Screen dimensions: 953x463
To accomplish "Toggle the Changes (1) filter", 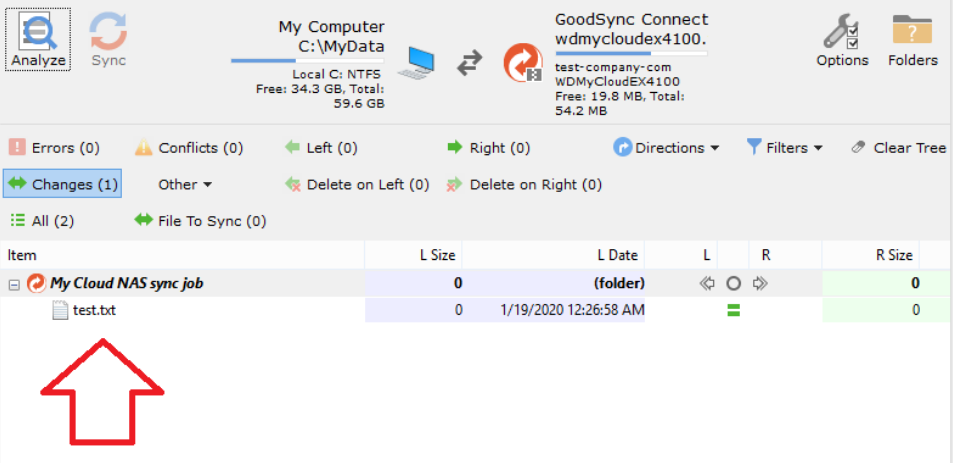I will point(63,184).
